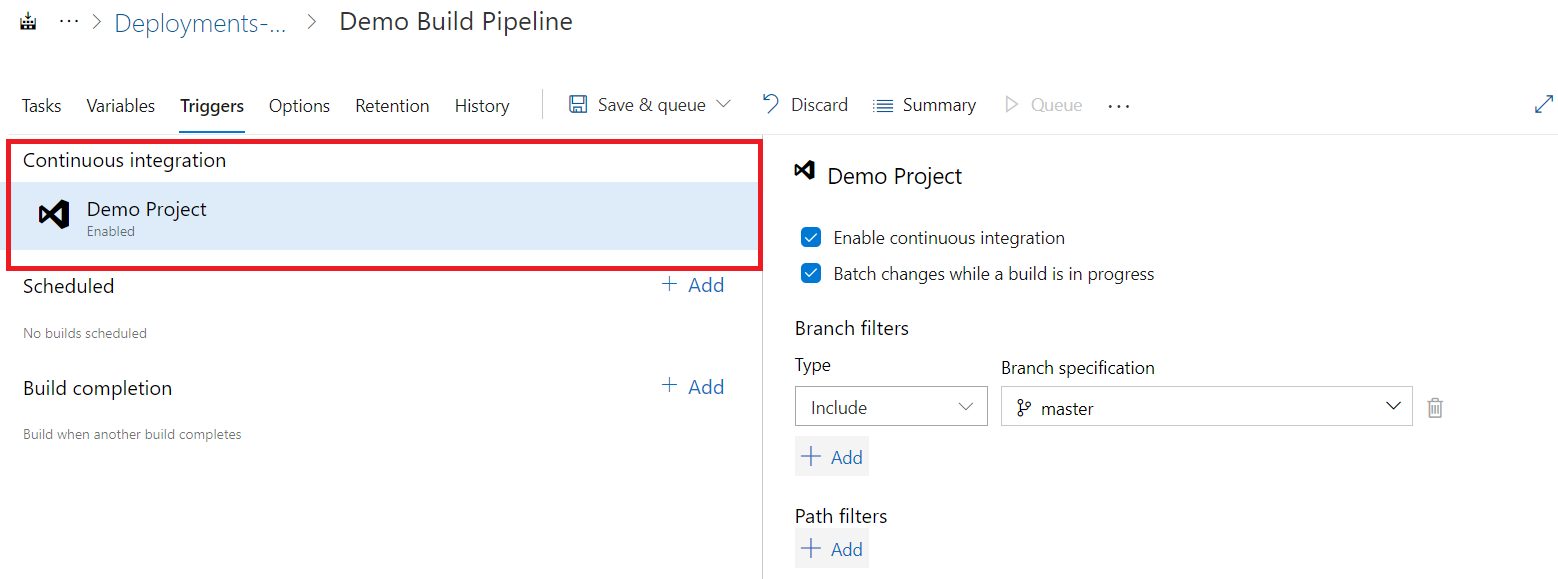
Task: Click the Save & queue label
Action: tap(652, 105)
